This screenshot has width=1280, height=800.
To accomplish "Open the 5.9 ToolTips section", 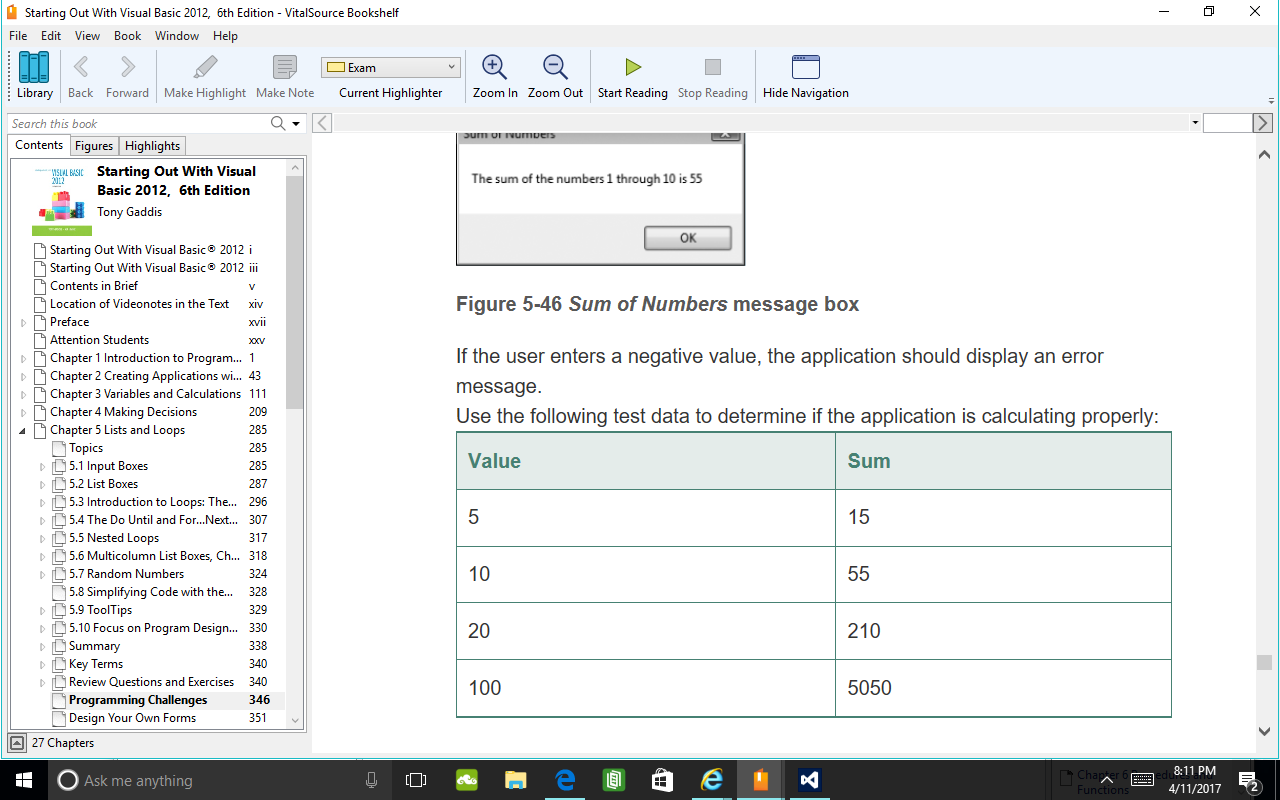I will pyautogui.click(x=100, y=610).
